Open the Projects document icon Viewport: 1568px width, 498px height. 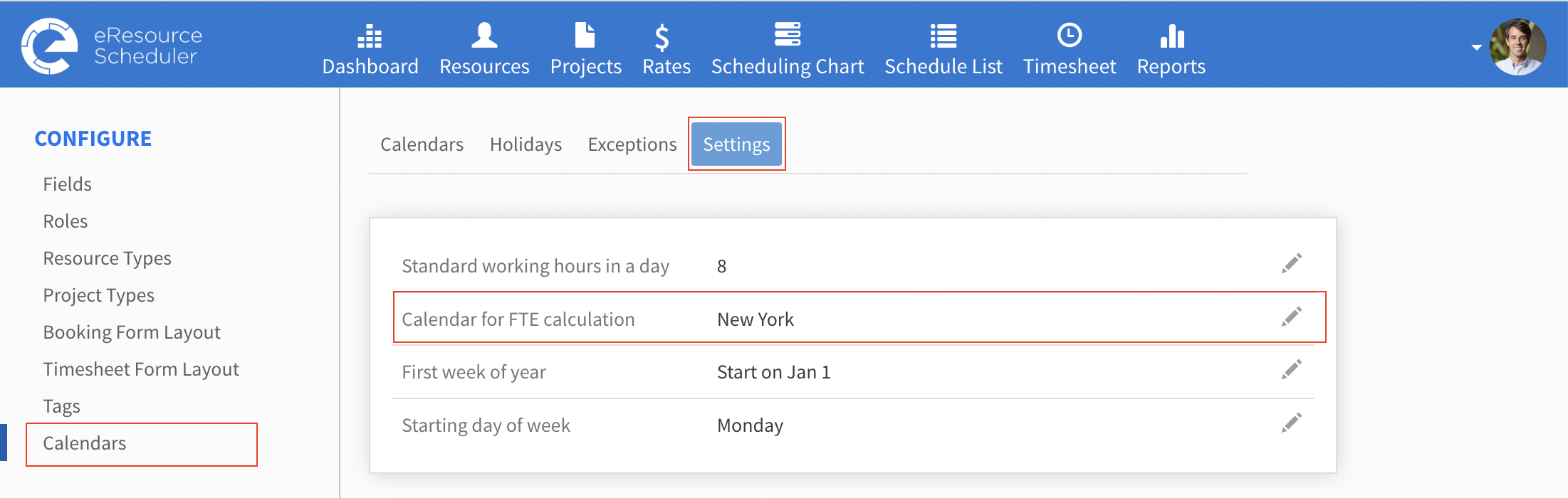[x=585, y=35]
